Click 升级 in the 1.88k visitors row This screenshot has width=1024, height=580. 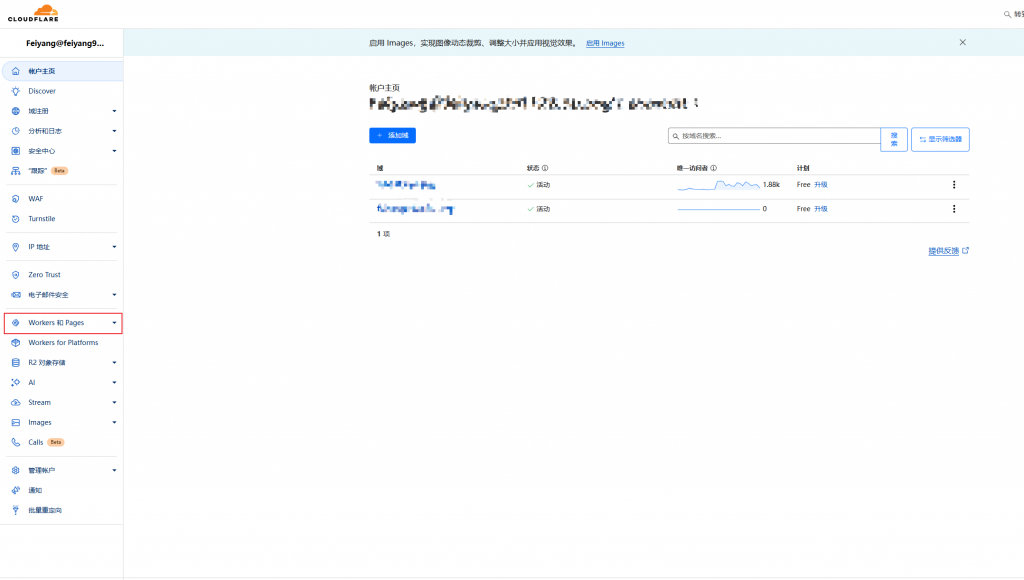click(x=821, y=185)
